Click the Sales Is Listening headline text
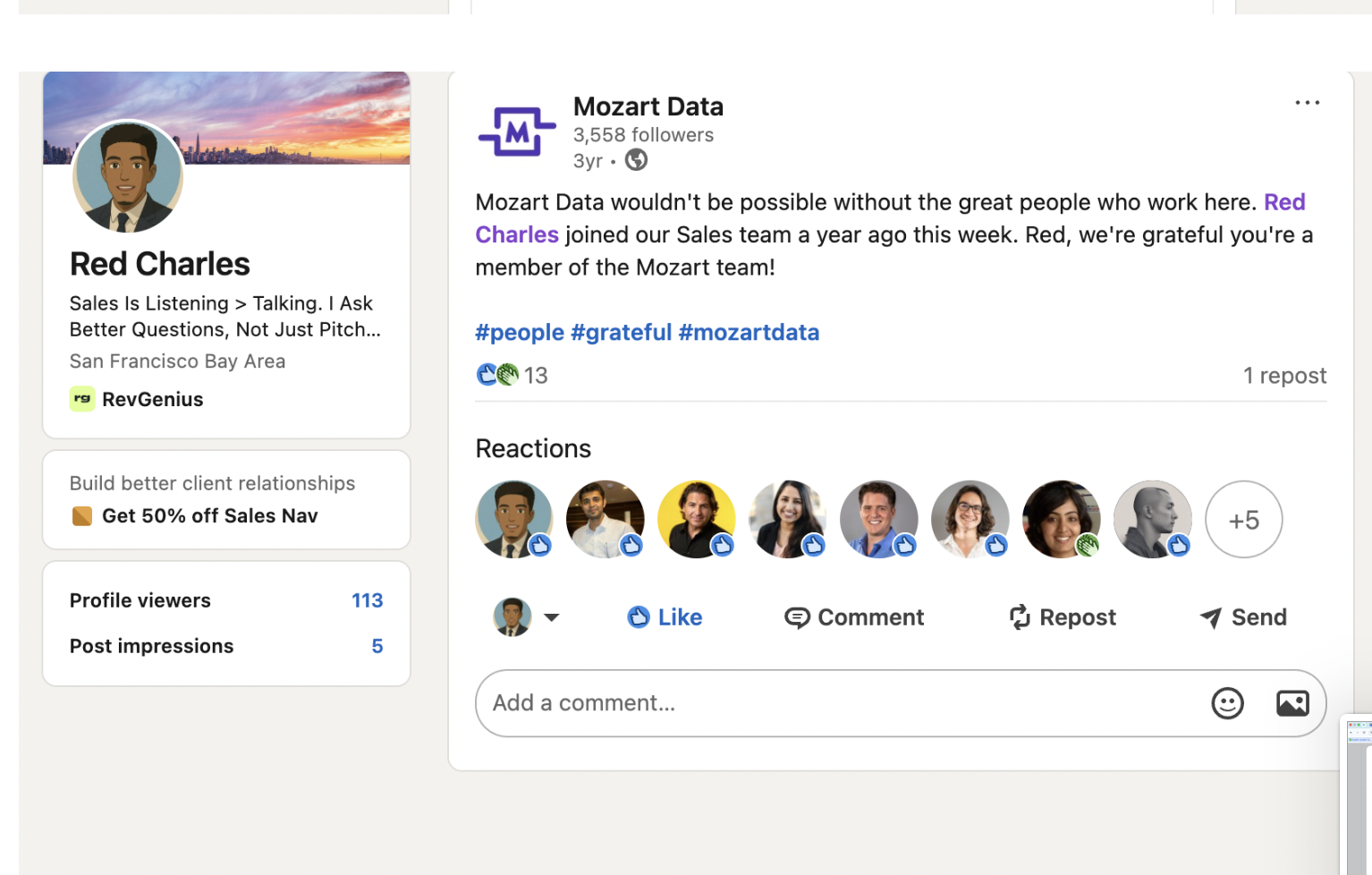 tap(225, 317)
